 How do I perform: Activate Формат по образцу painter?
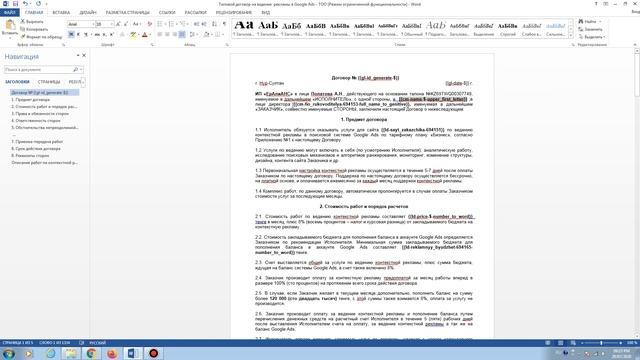[41, 37]
